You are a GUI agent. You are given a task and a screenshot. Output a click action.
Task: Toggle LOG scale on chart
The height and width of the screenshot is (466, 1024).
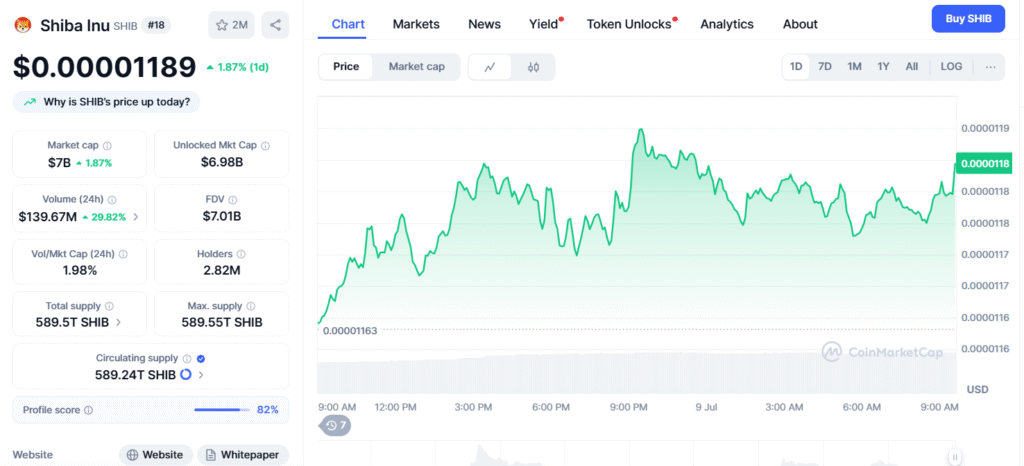(x=951, y=67)
